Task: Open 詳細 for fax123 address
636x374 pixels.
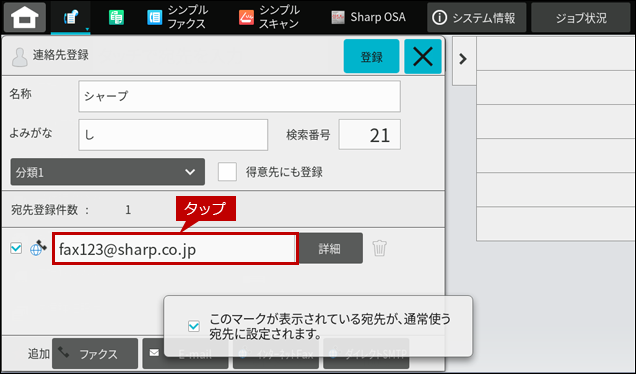Action: click(x=331, y=248)
